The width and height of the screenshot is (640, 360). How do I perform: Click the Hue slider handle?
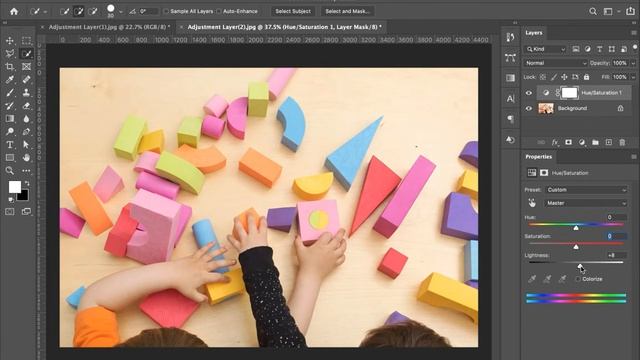[x=576, y=228]
